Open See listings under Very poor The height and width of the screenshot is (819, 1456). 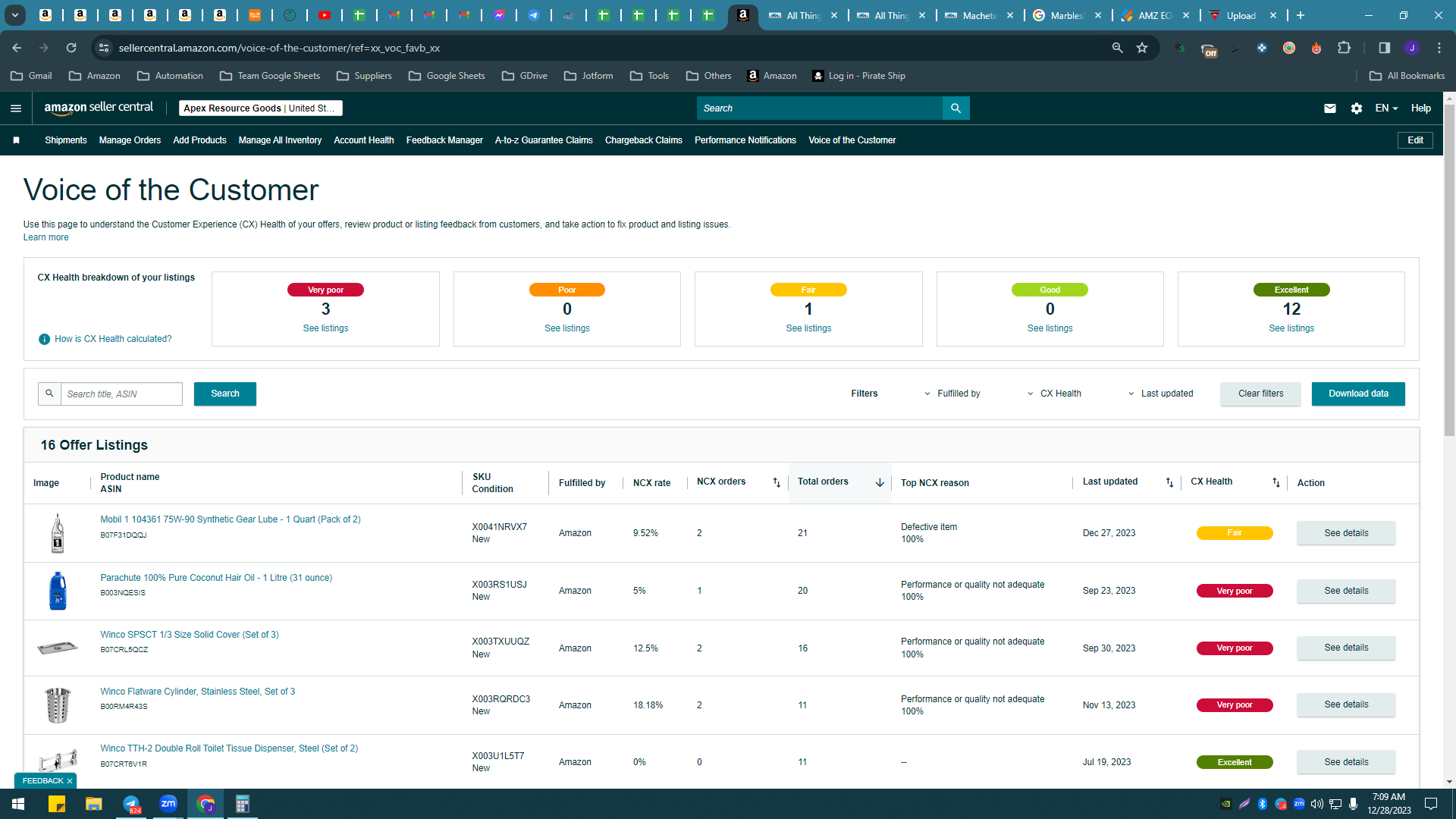(x=325, y=328)
